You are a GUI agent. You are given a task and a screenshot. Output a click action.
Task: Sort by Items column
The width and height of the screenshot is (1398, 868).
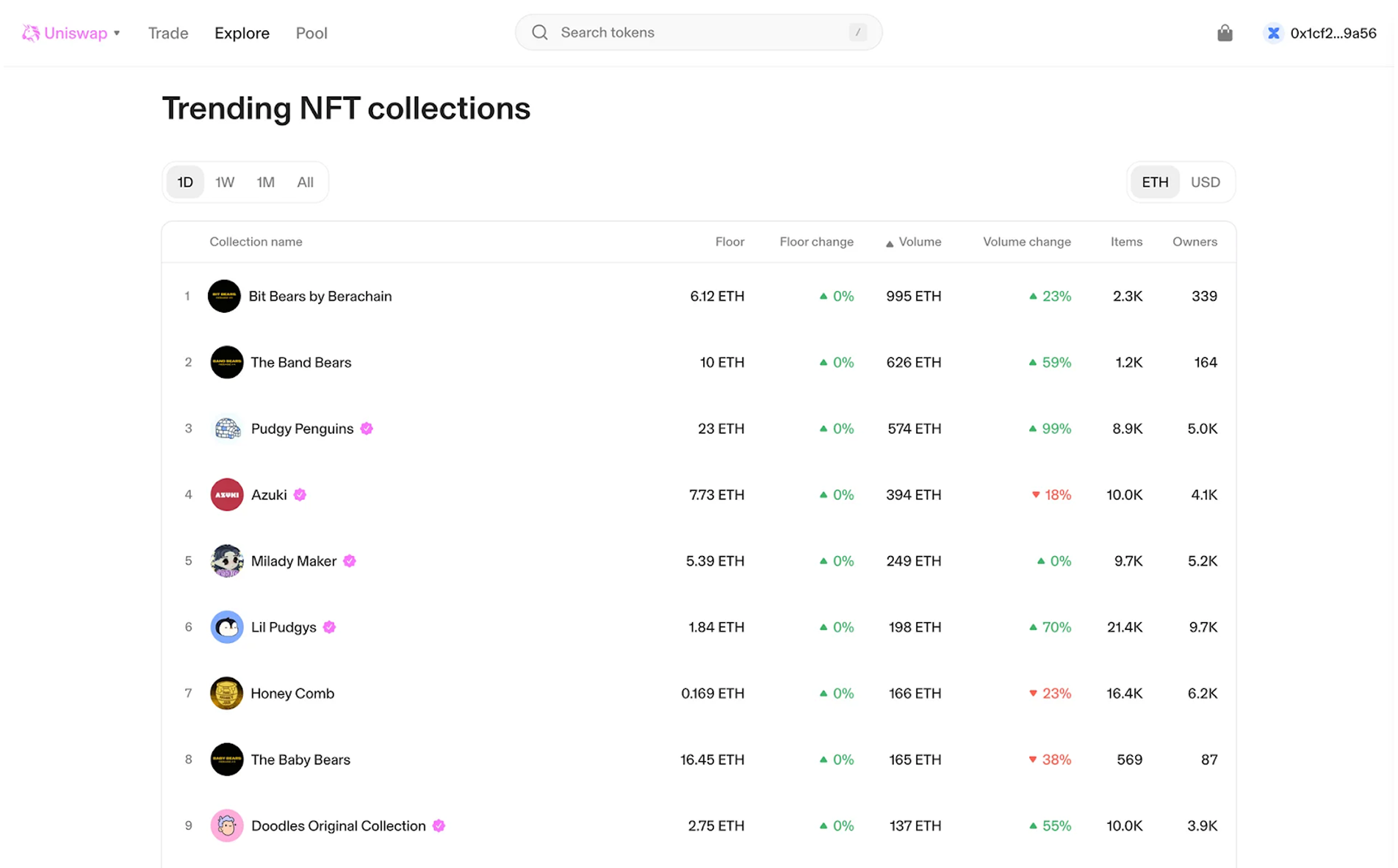(x=1126, y=242)
